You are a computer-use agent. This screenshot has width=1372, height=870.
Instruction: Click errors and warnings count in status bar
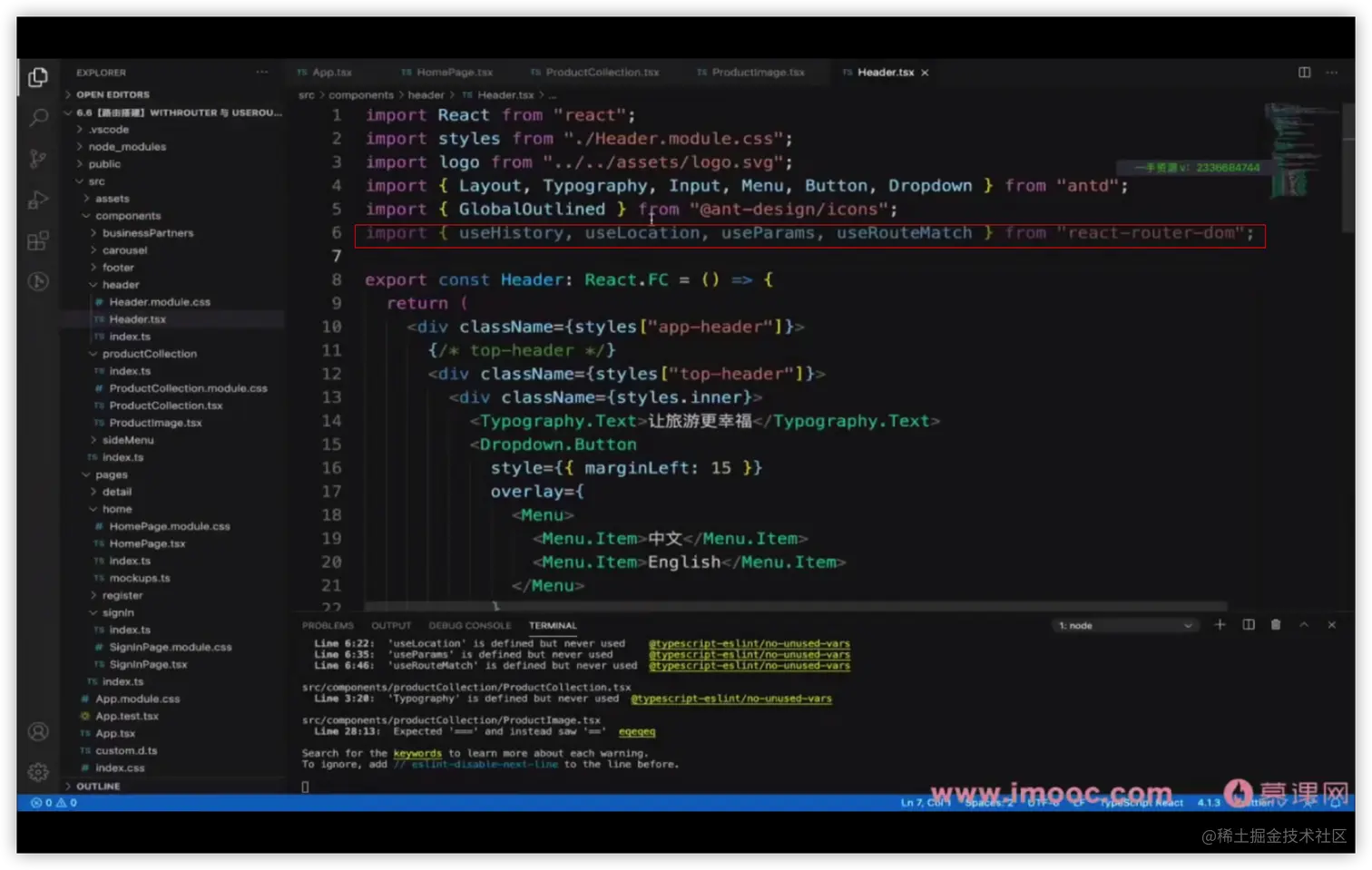[x=54, y=803]
